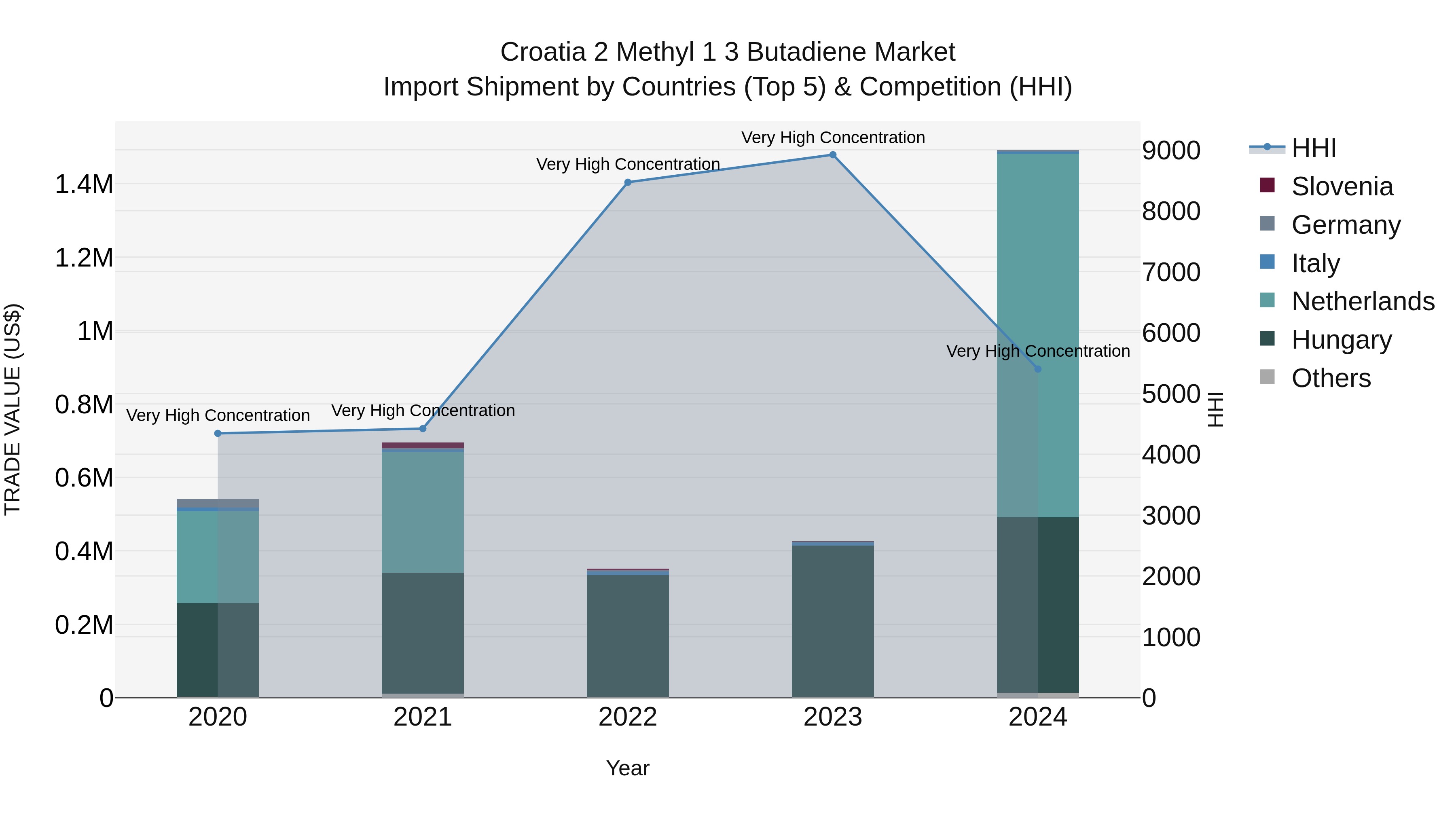Click Very High Concentration label above 2023

pyautogui.click(x=833, y=138)
